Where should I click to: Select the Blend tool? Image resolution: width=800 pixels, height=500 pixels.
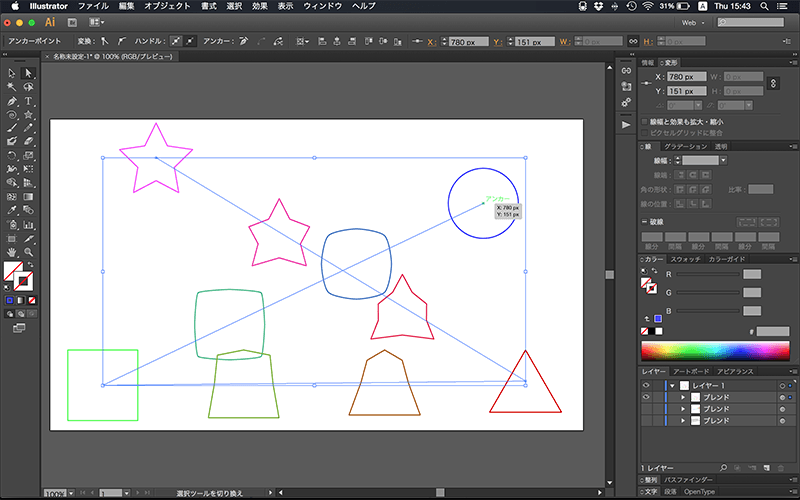(28, 210)
